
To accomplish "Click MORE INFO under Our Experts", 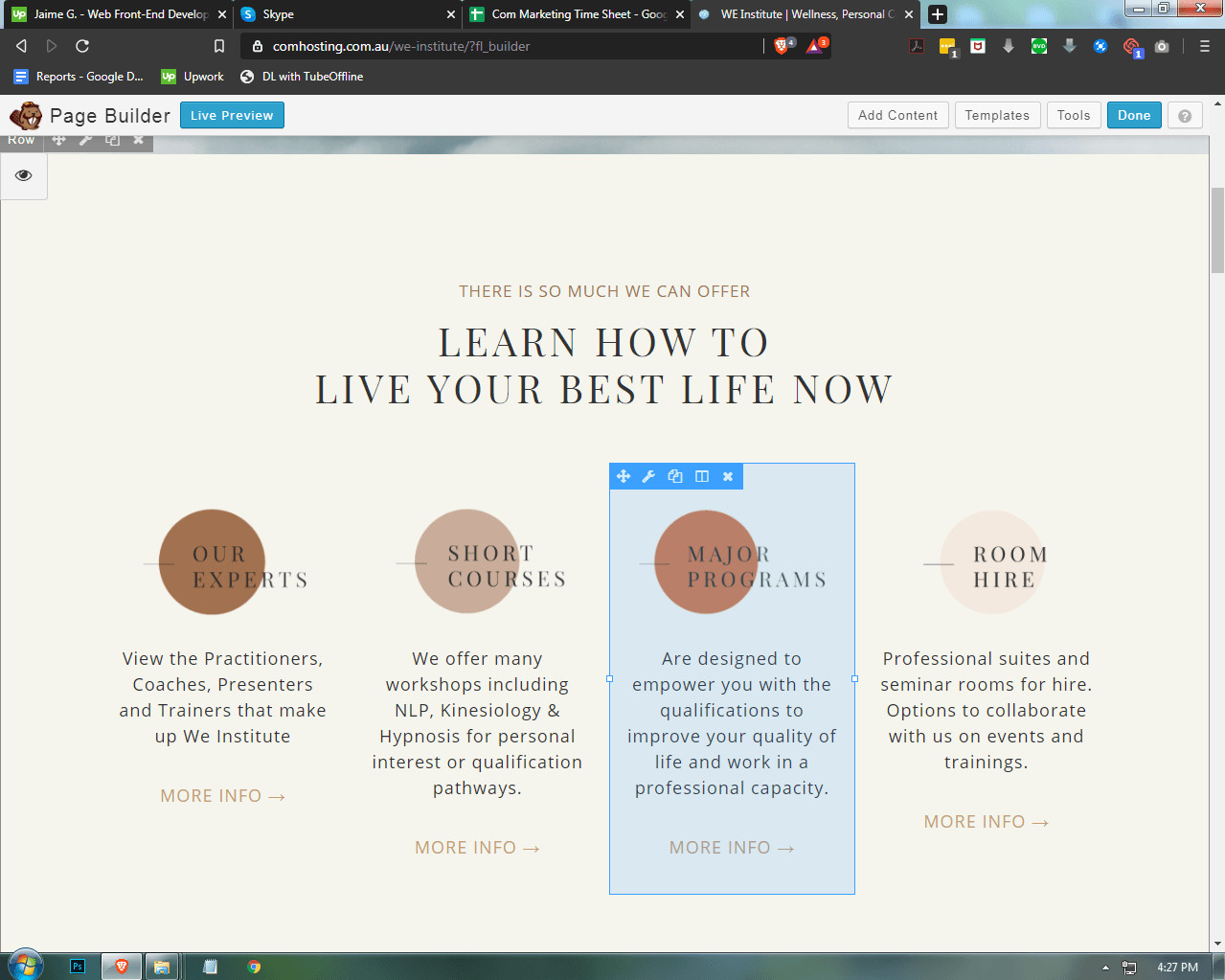I will pyautogui.click(x=222, y=796).
